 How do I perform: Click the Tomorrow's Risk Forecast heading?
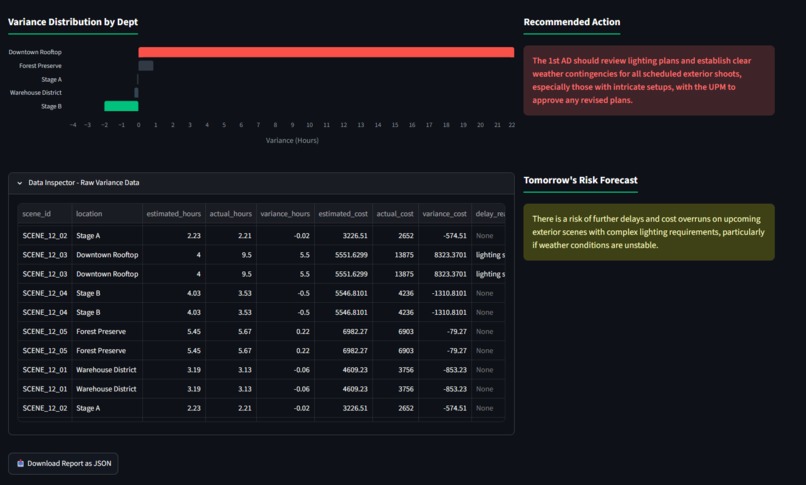(x=580, y=180)
